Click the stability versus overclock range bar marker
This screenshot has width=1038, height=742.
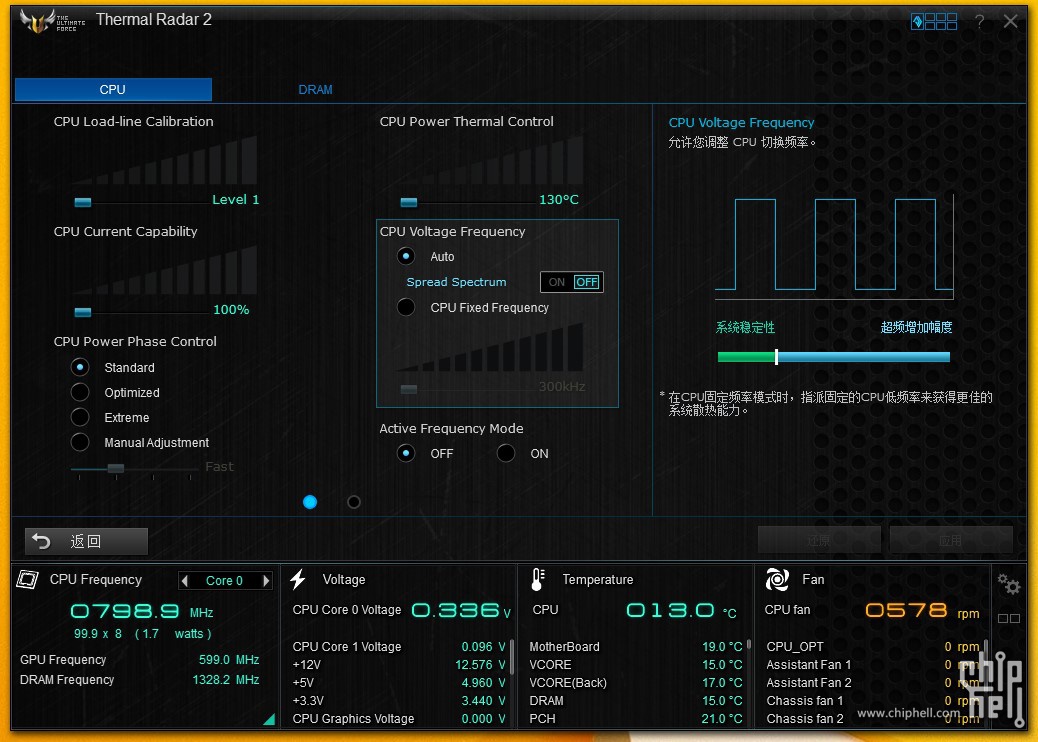click(777, 357)
